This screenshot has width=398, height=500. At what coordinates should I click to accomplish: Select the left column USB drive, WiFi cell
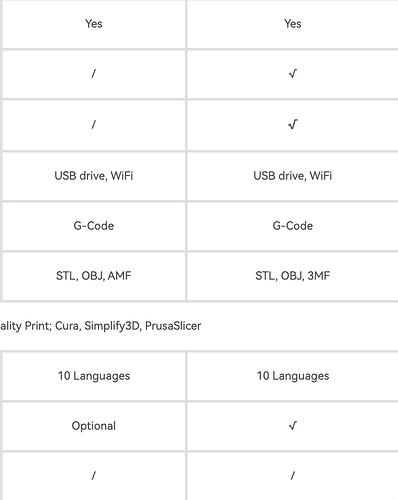[94, 176]
